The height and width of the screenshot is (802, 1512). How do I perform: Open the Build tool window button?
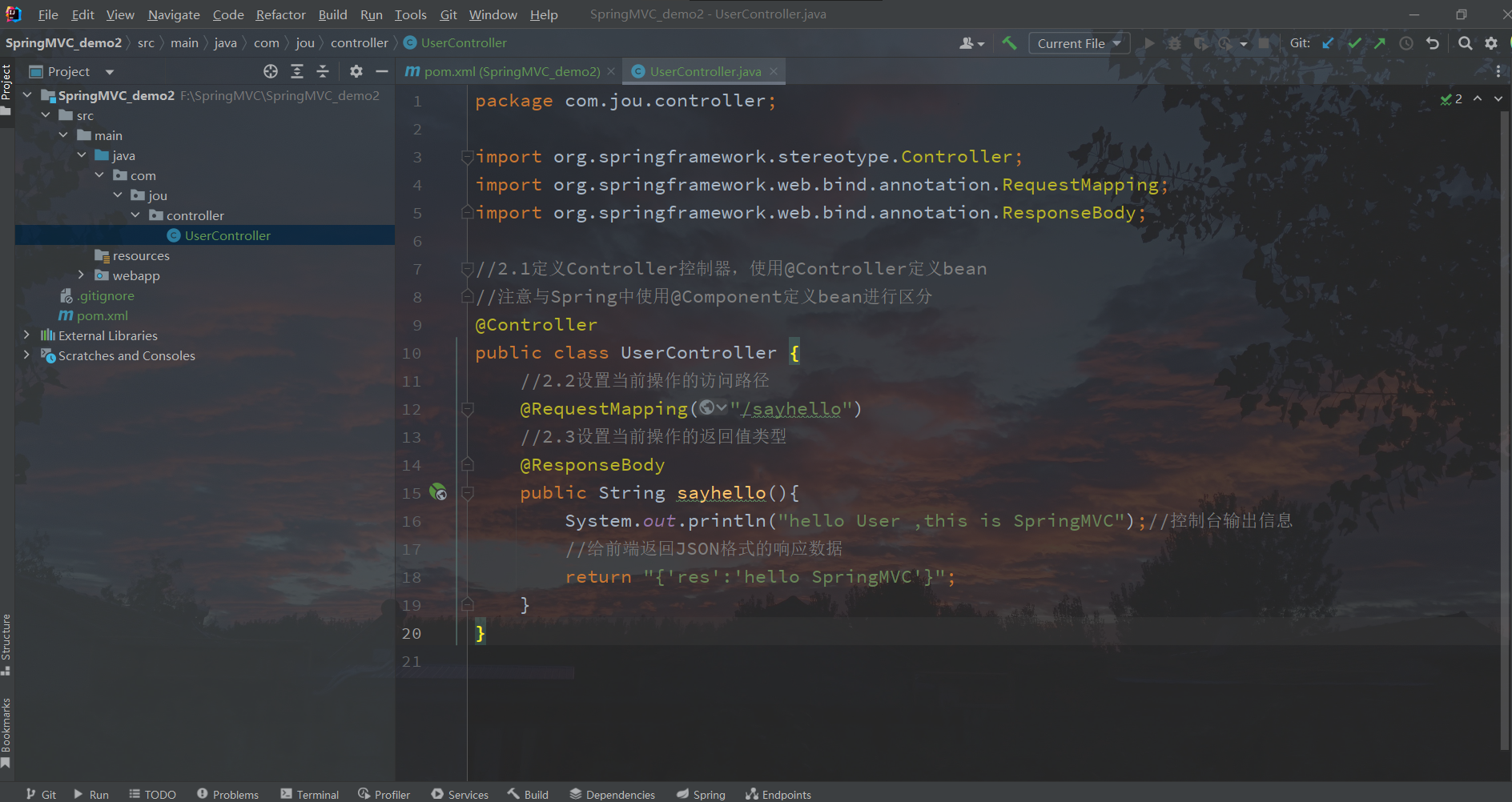pos(529,794)
